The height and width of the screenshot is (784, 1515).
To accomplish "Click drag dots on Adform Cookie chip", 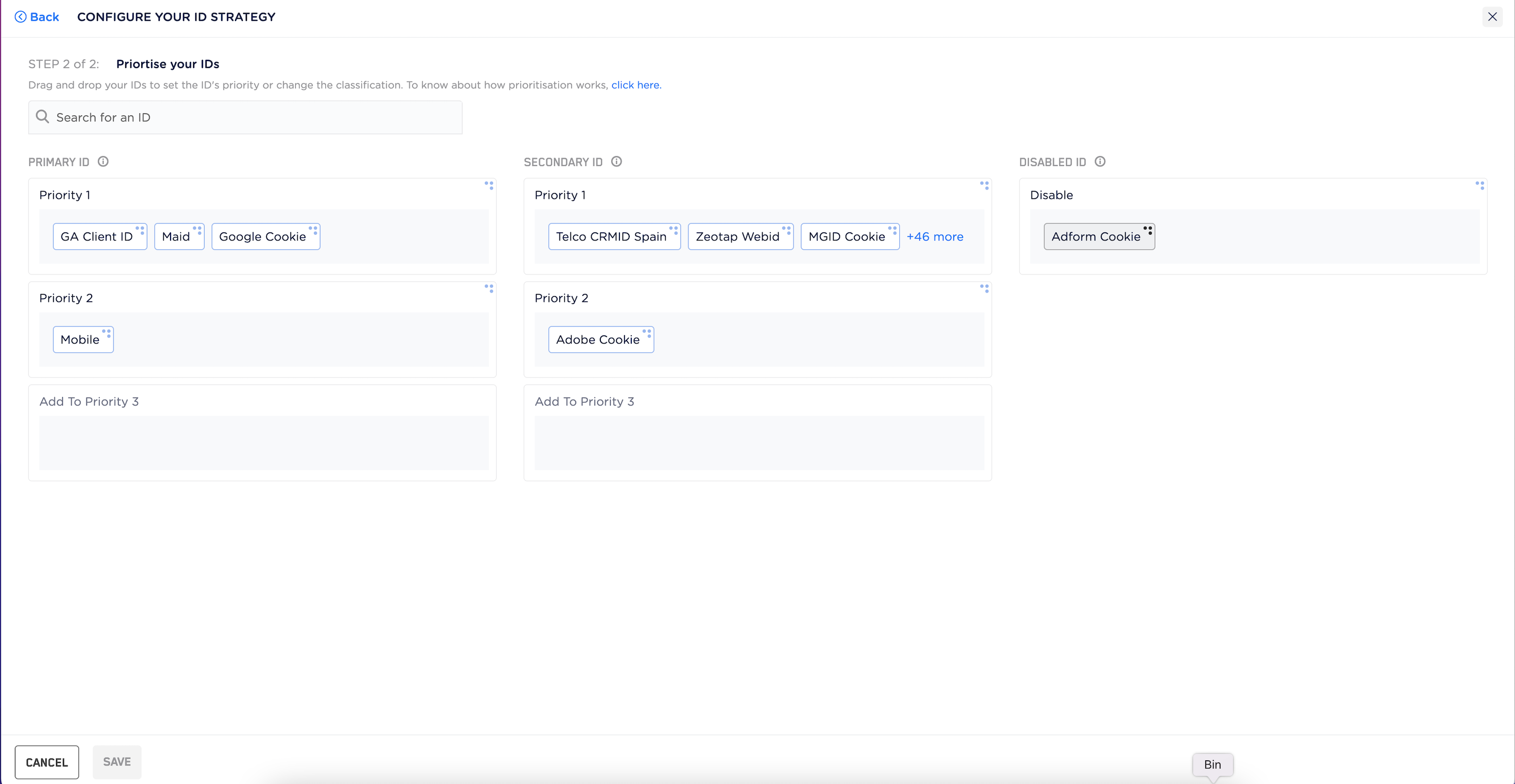I will 1148,230.
